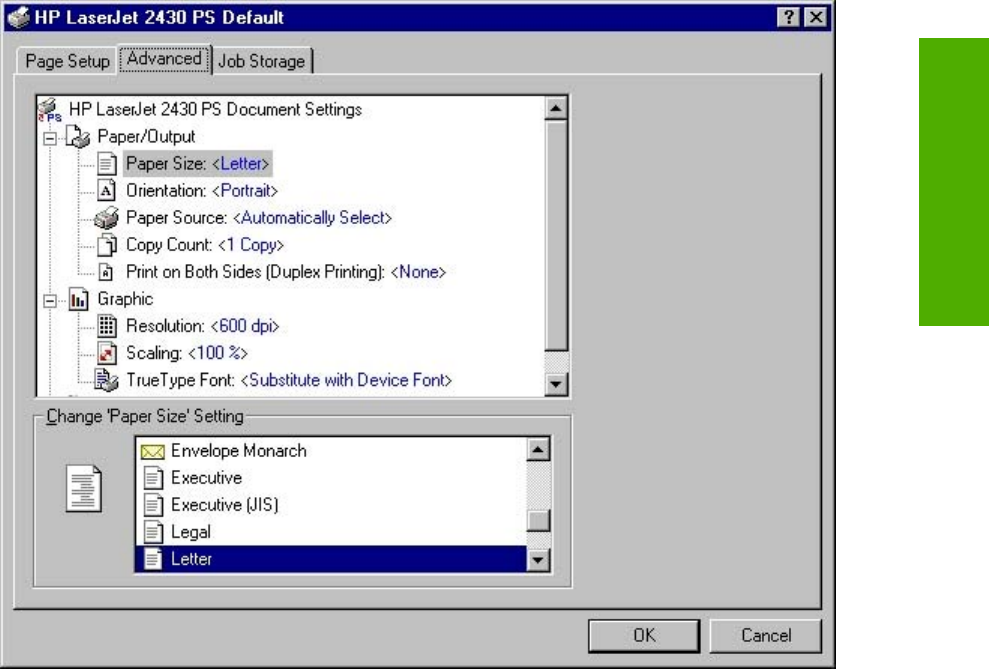The height and width of the screenshot is (669, 989).
Task: Click the Resolution grid icon
Action: click(x=107, y=326)
